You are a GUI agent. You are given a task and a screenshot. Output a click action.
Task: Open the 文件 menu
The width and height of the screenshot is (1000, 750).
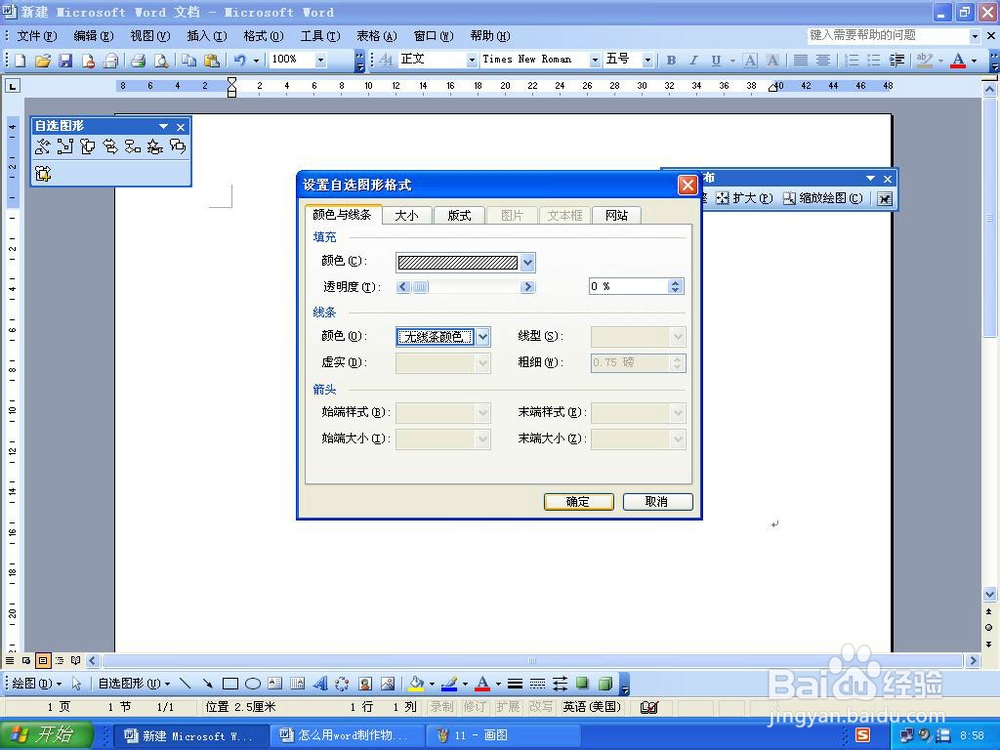pos(36,36)
